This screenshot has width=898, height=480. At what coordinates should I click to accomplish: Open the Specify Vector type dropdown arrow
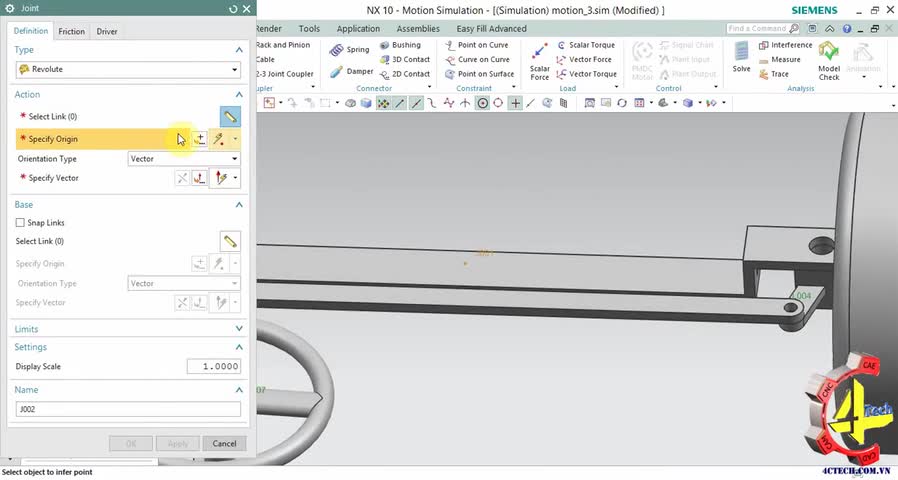pos(235,178)
